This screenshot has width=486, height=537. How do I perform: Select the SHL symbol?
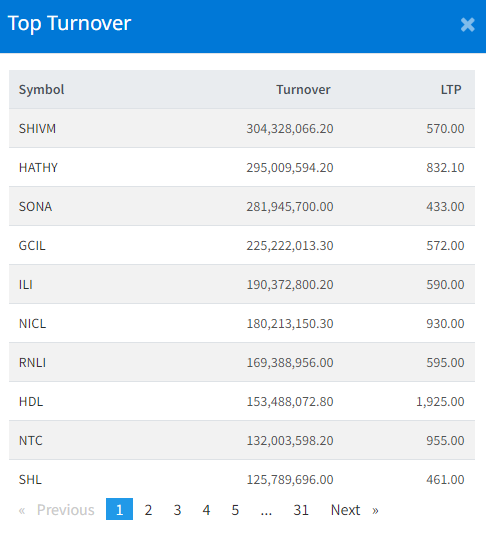pos(30,480)
